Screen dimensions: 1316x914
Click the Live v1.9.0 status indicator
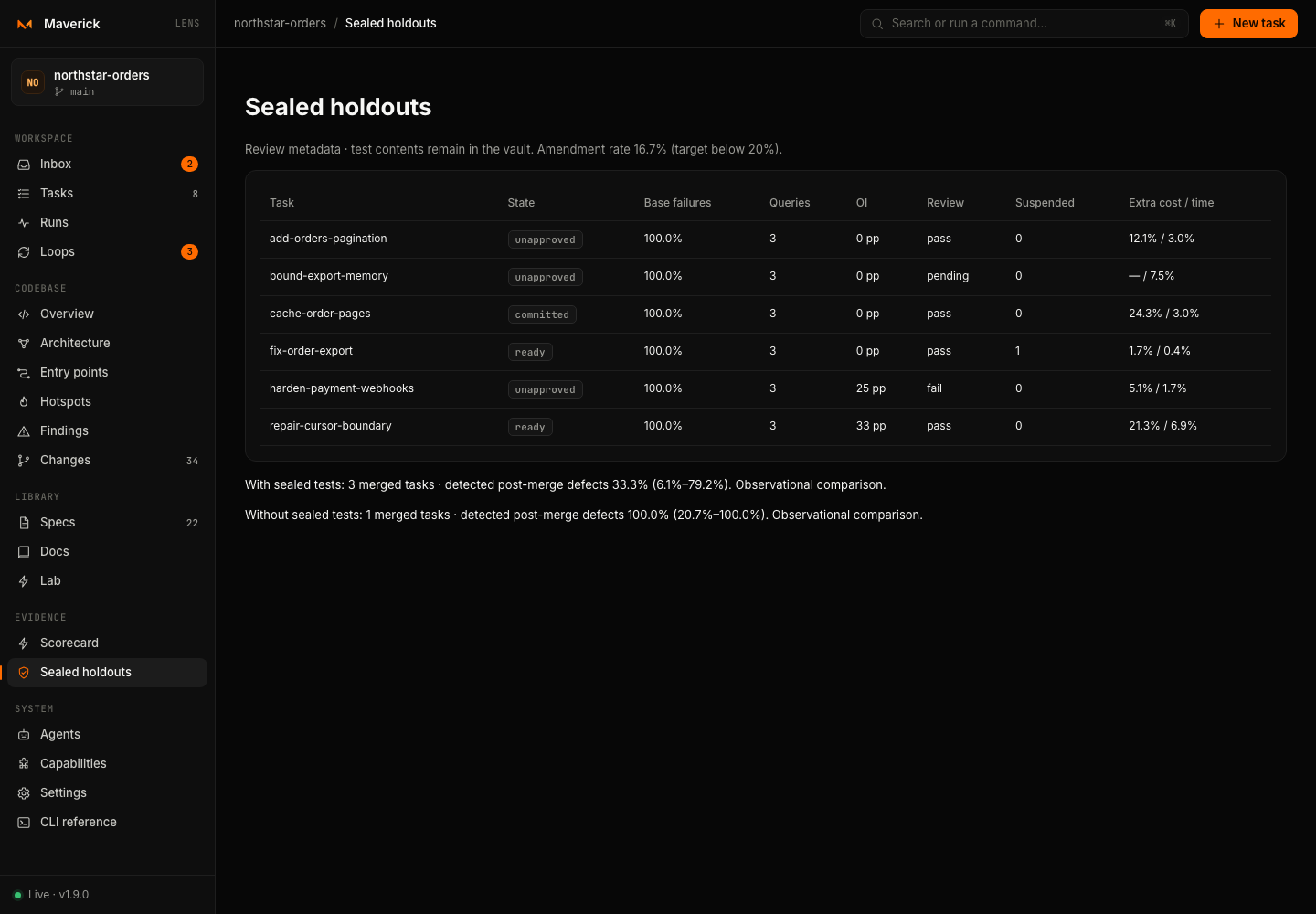[51, 895]
